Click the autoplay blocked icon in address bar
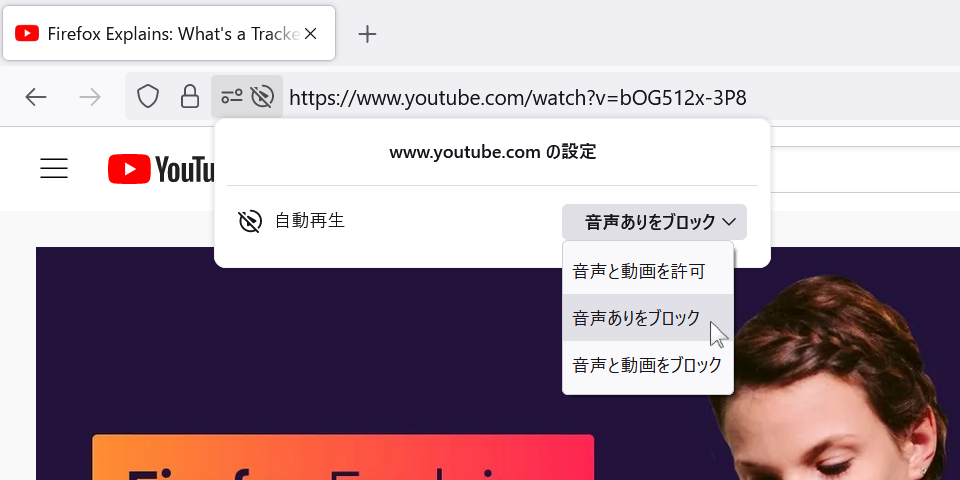The image size is (960, 480). pyautogui.click(x=262, y=97)
